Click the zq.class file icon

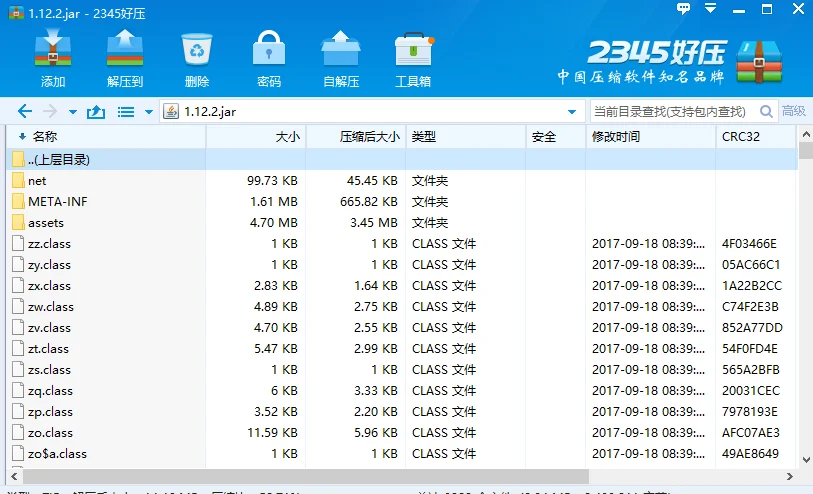tap(18, 390)
